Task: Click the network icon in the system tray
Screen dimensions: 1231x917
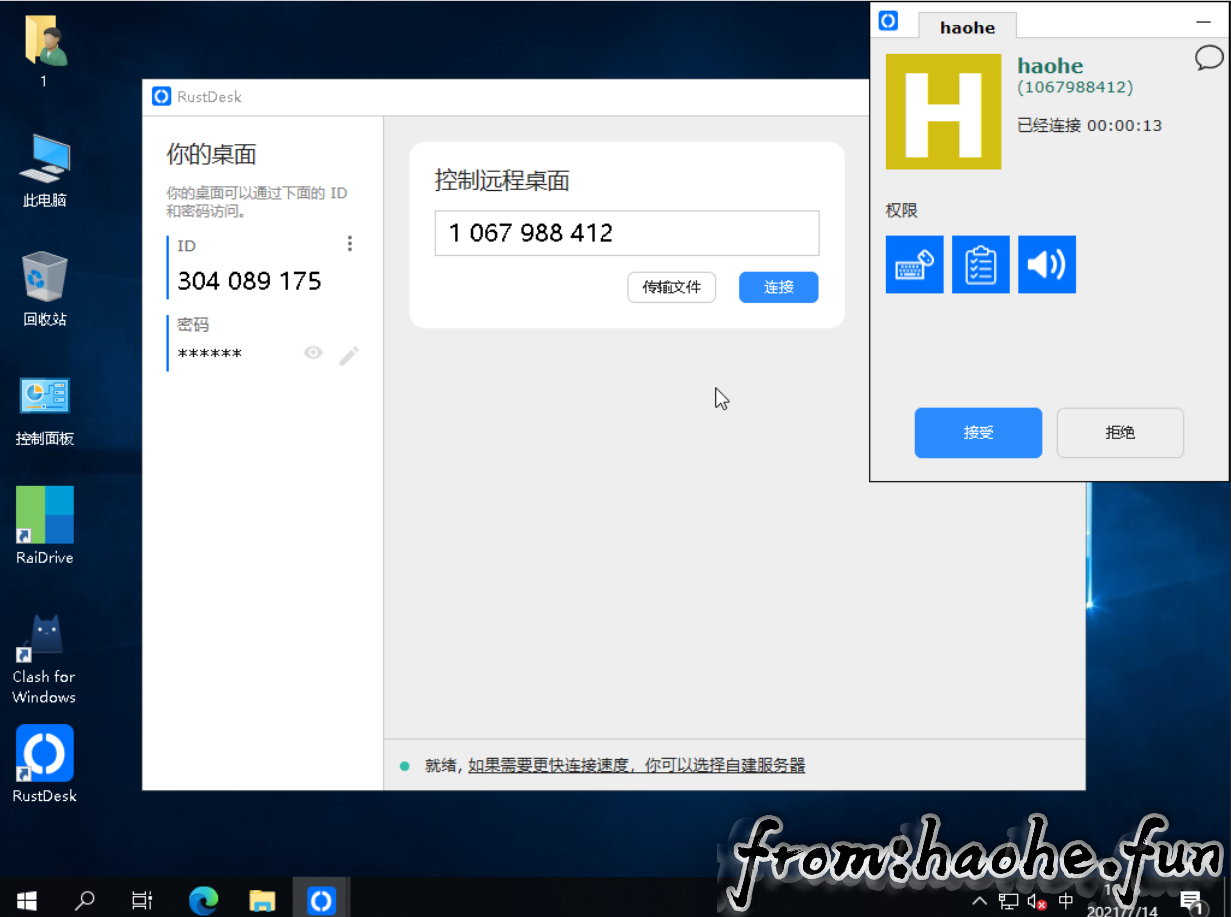Action: click(x=1009, y=901)
